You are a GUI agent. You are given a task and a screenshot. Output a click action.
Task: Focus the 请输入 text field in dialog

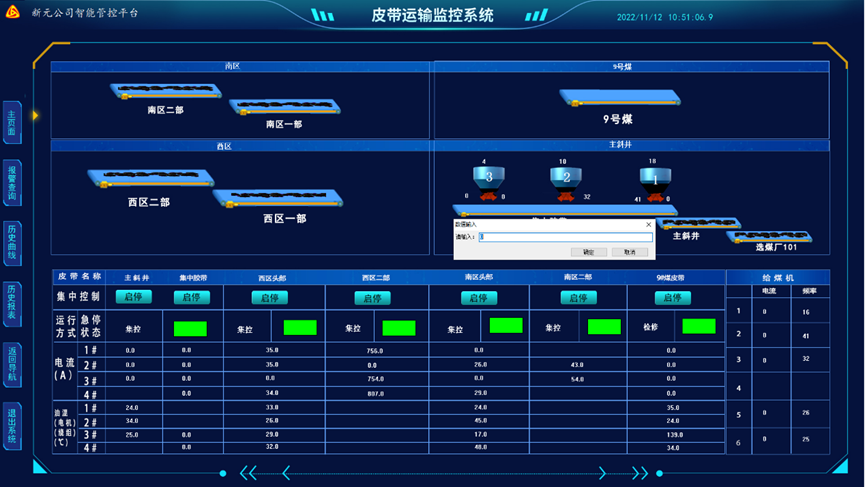[565, 237]
